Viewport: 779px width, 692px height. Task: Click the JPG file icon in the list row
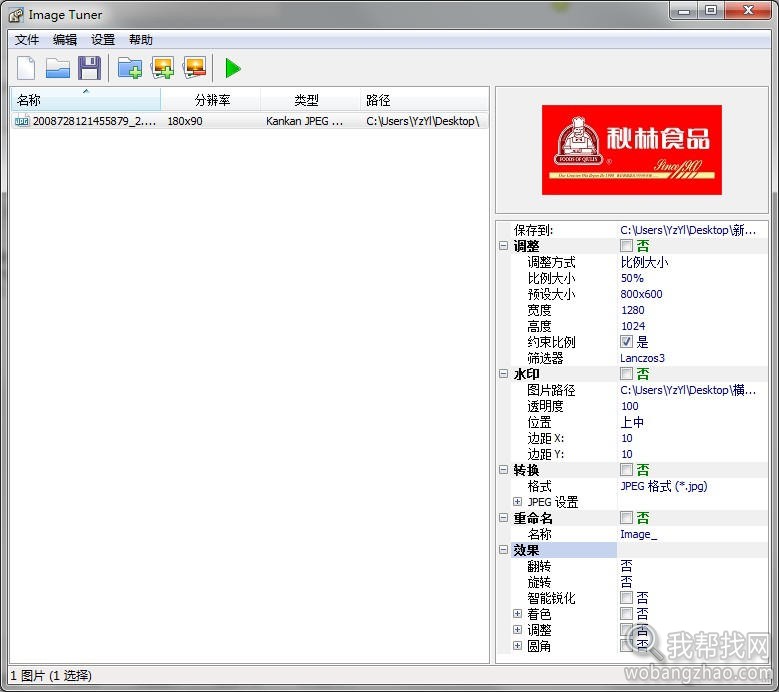point(22,121)
